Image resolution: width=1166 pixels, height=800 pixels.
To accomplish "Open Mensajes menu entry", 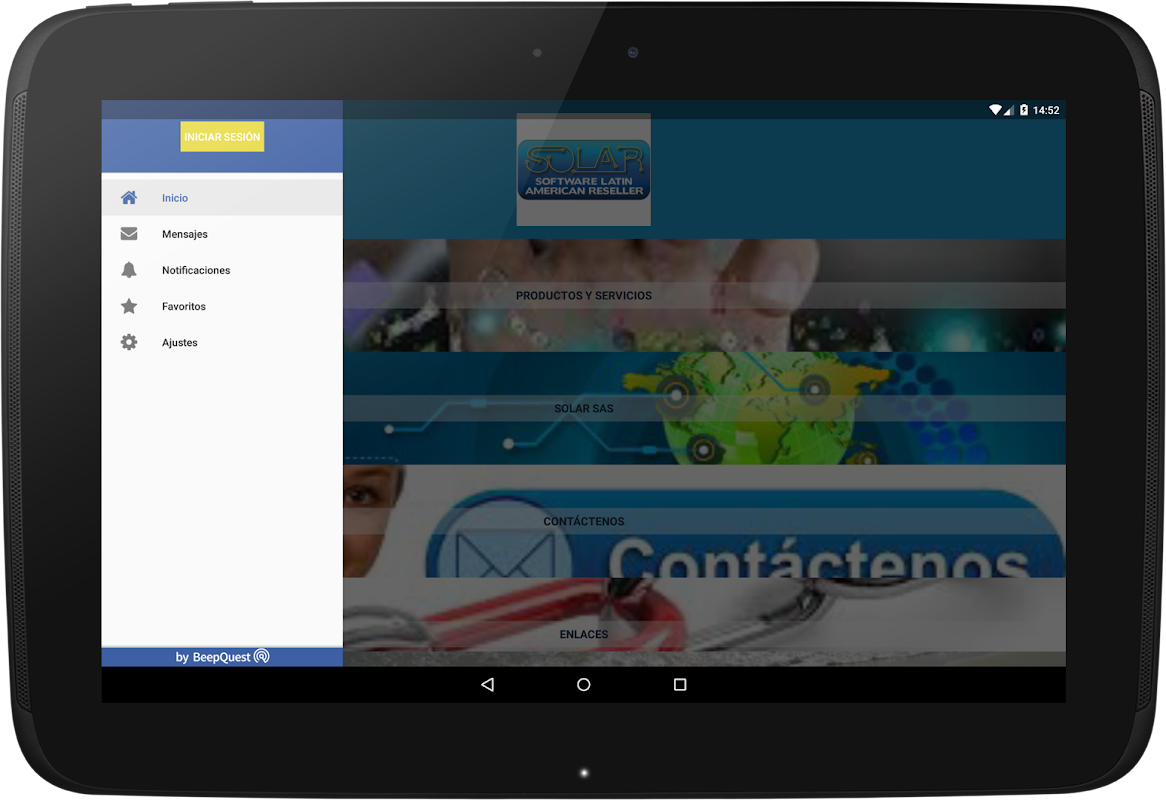I will pyautogui.click(x=222, y=234).
